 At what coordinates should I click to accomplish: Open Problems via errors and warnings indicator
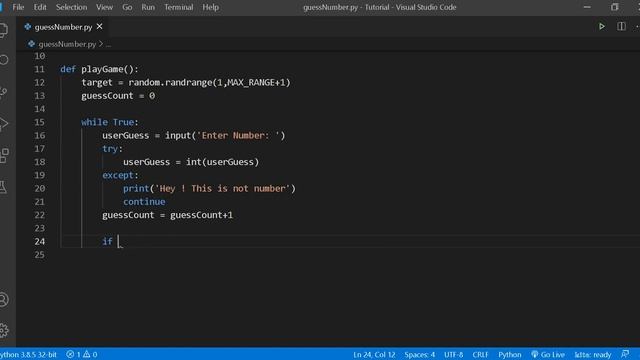click(82, 354)
